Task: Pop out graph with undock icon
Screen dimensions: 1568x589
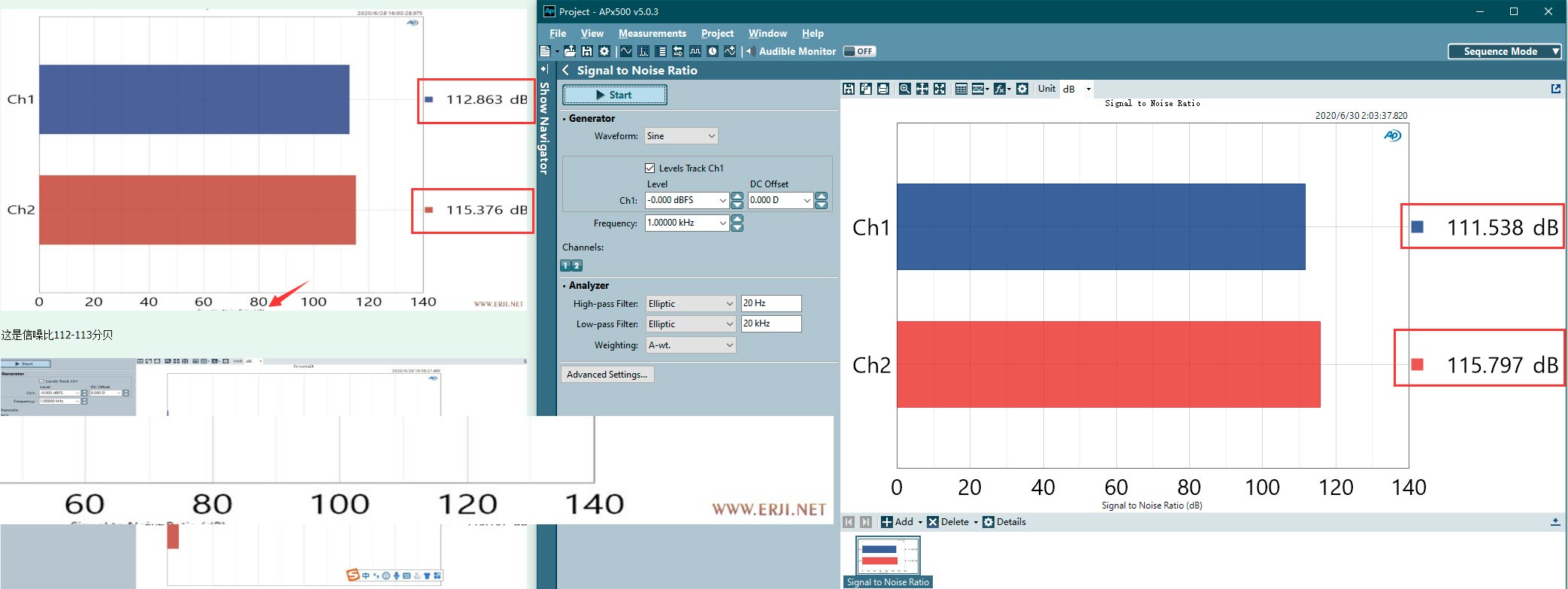Action: click(x=1556, y=89)
